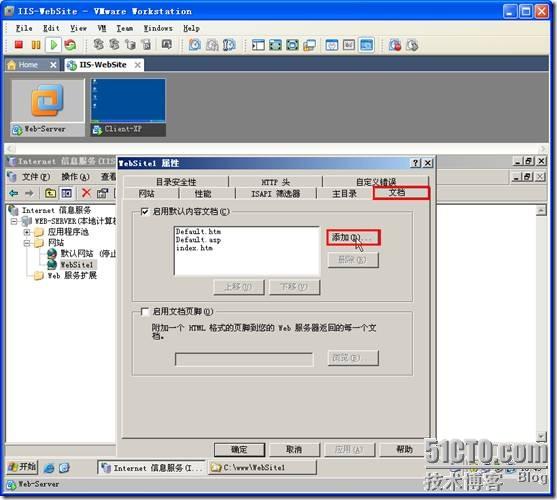
Task: Click the green Power On button
Action: 54,45
